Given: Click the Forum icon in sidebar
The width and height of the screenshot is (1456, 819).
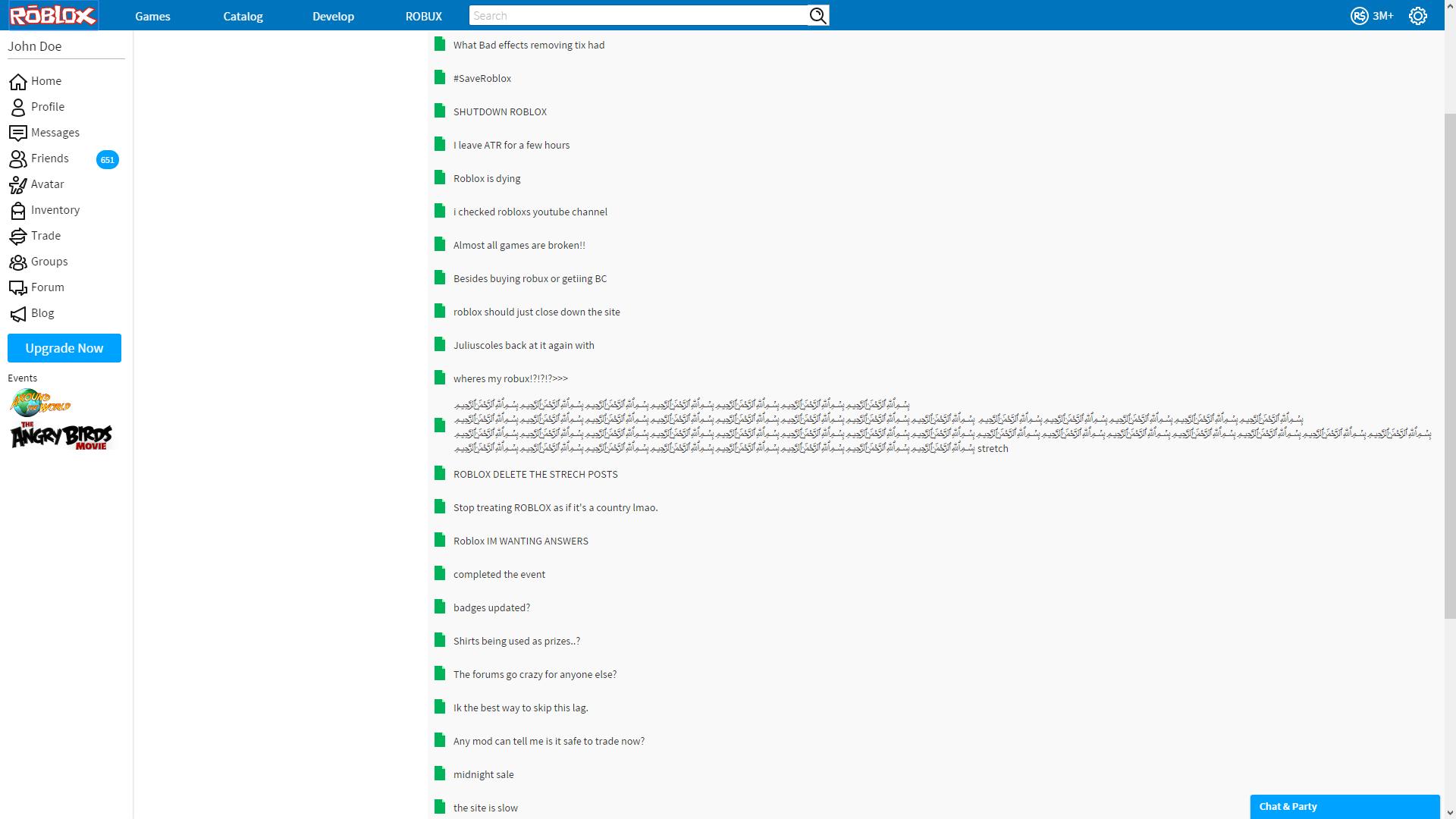Looking at the screenshot, I should click(18, 287).
